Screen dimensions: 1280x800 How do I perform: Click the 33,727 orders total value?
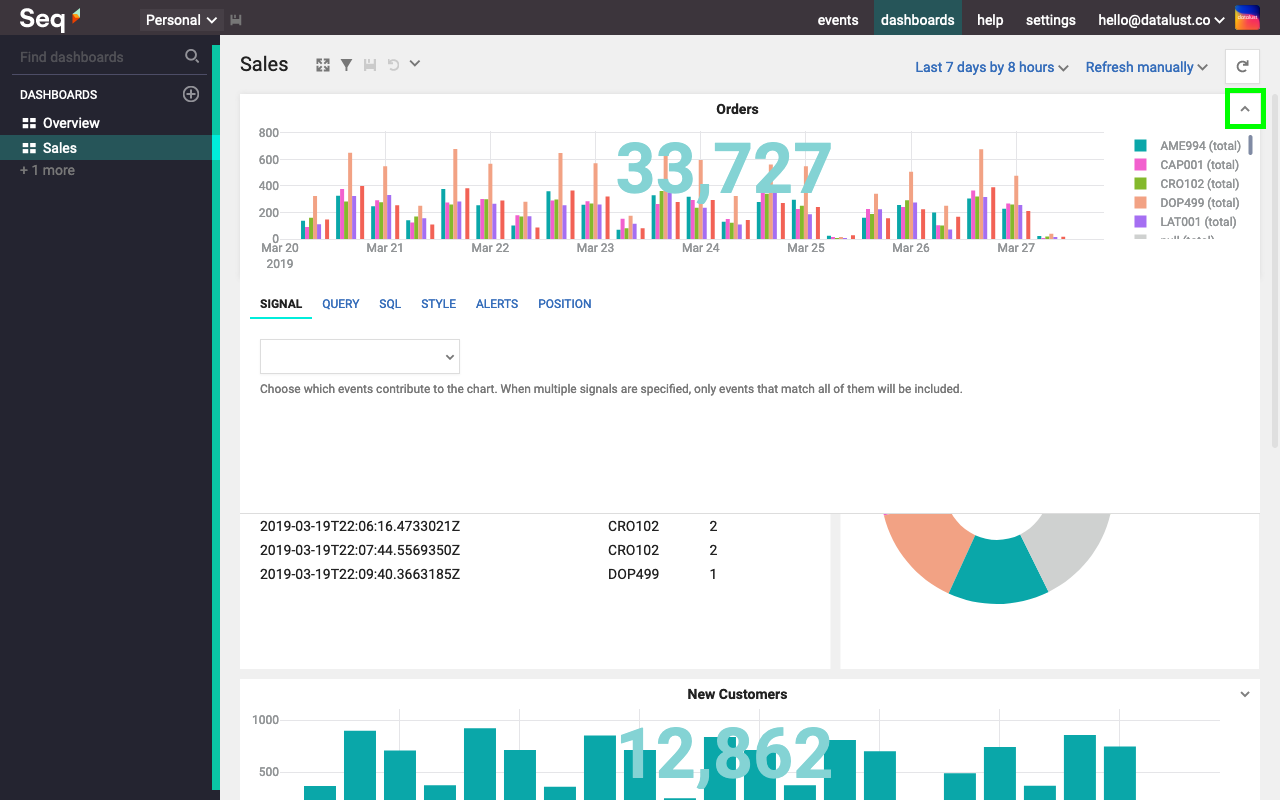click(x=724, y=168)
